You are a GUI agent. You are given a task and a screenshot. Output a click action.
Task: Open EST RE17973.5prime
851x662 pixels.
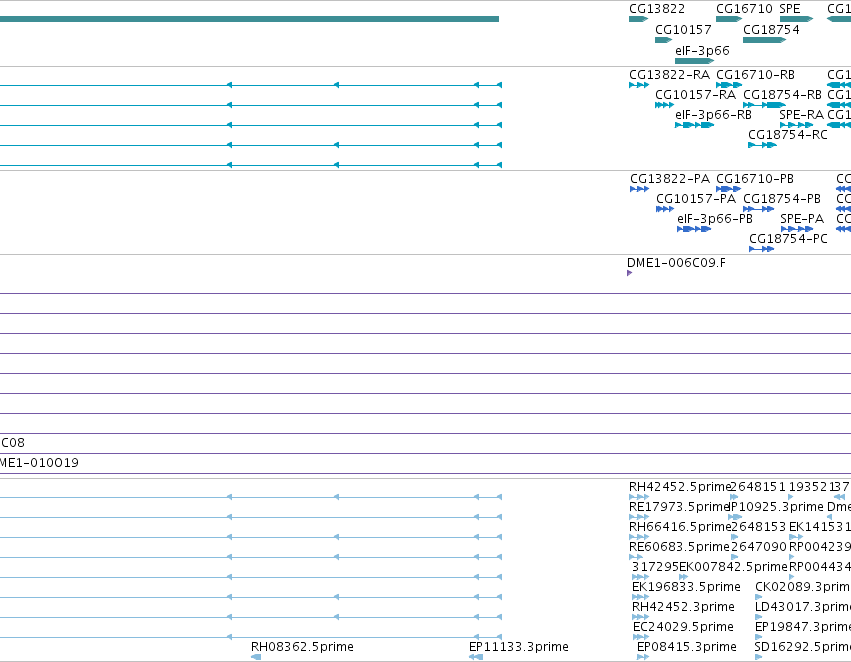pyautogui.click(x=678, y=507)
